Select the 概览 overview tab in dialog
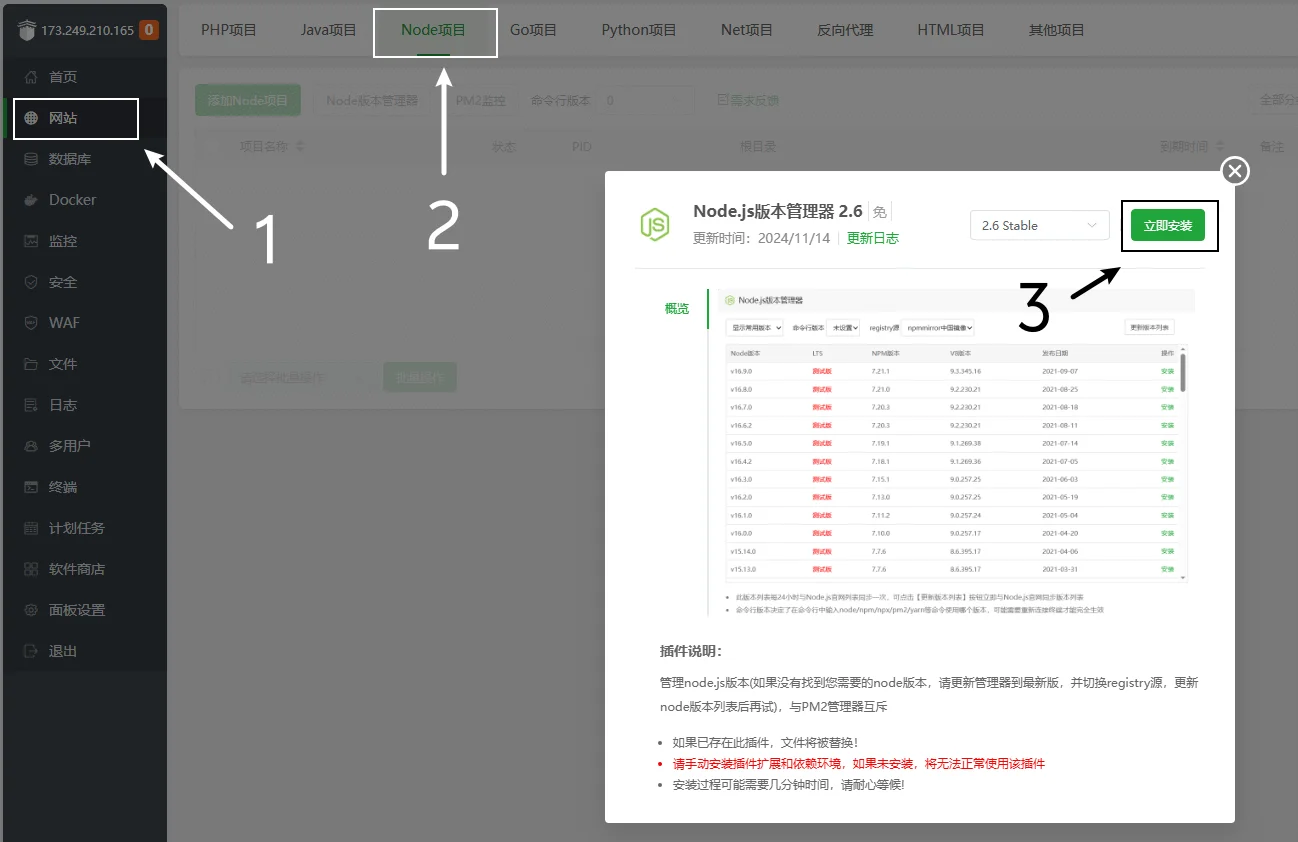 [x=677, y=309]
